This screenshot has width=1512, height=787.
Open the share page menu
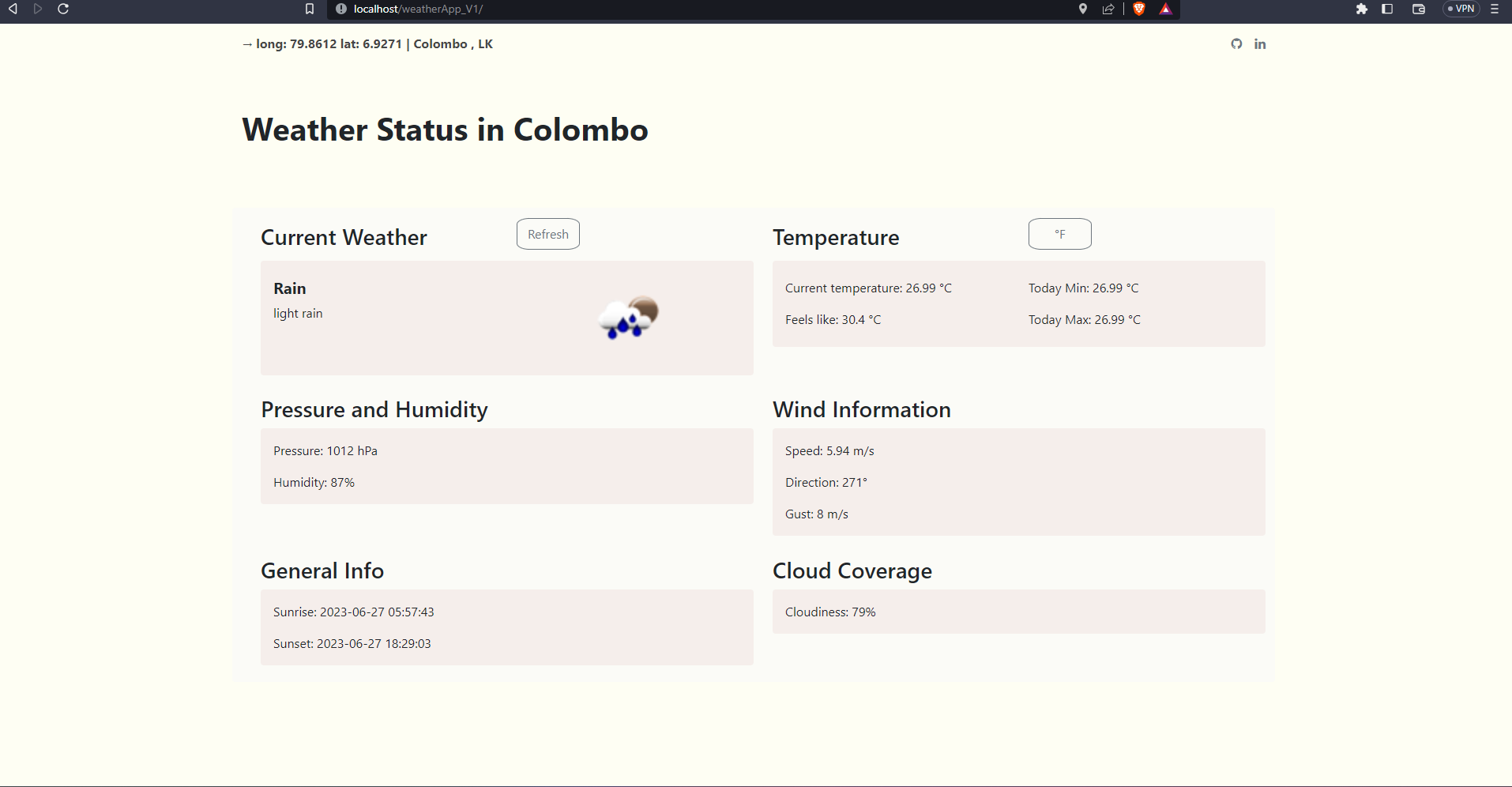(1108, 9)
